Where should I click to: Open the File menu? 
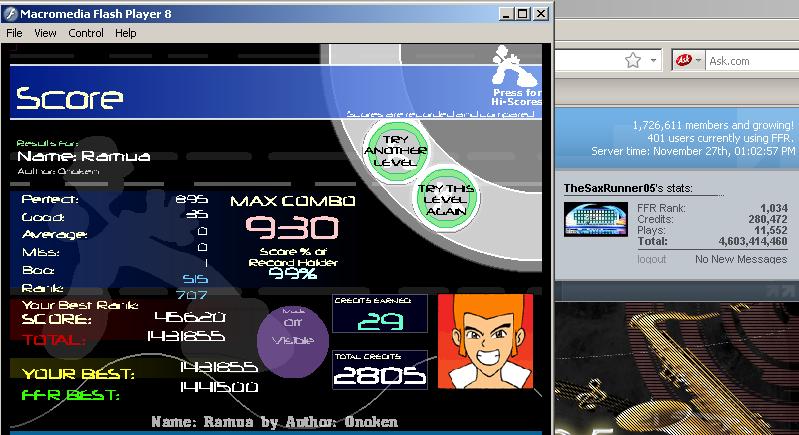[14, 33]
